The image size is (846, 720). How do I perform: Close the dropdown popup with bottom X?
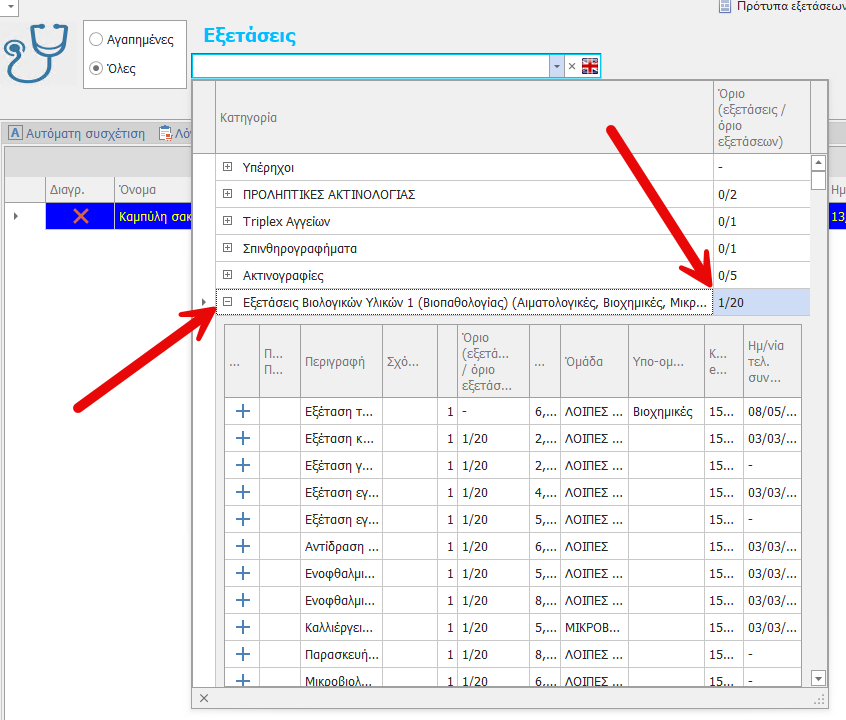pos(204,698)
